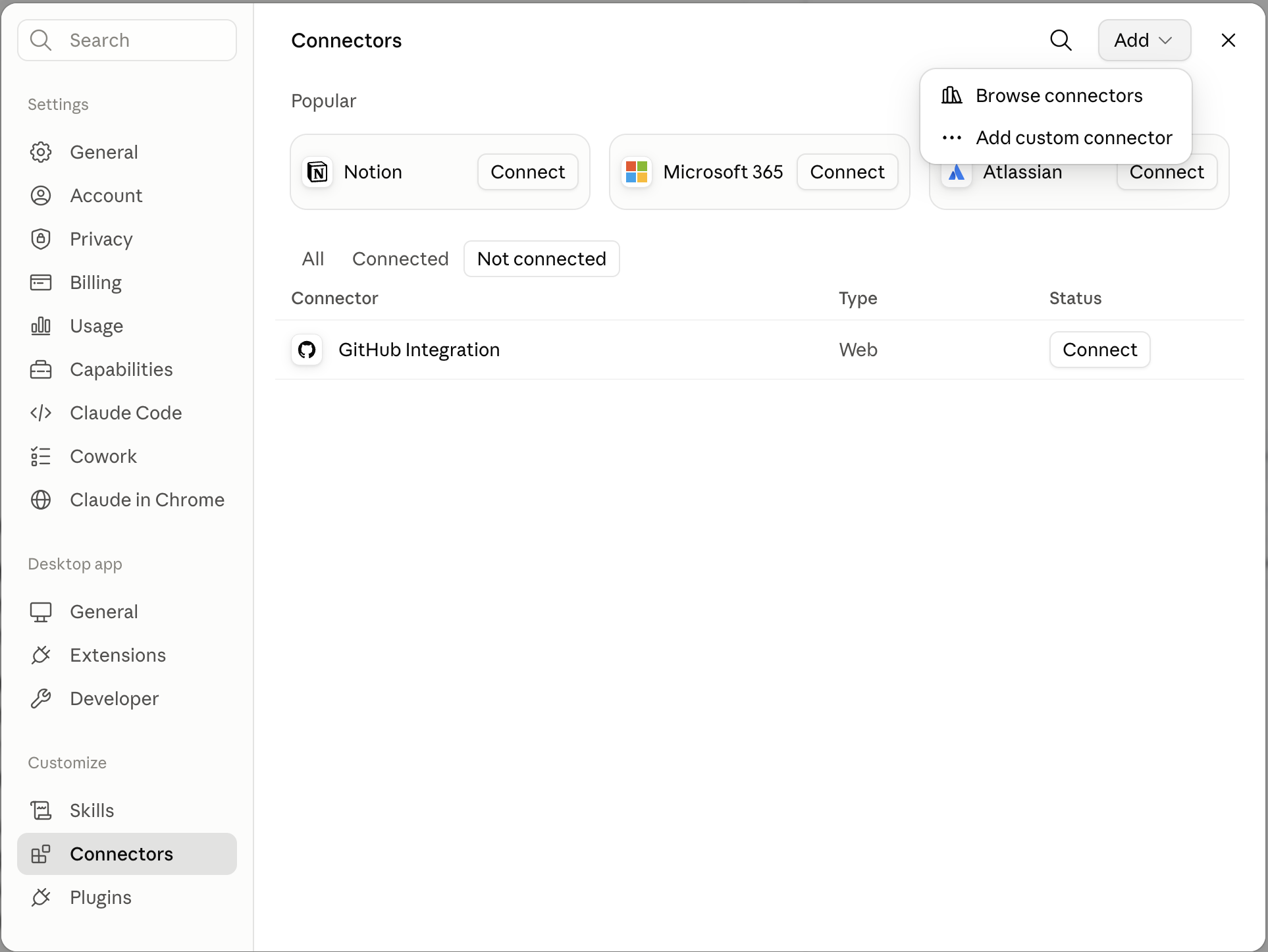This screenshot has height=952, width=1268.
Task: Focus the sidebar Search field
Action: pos(127,40)
